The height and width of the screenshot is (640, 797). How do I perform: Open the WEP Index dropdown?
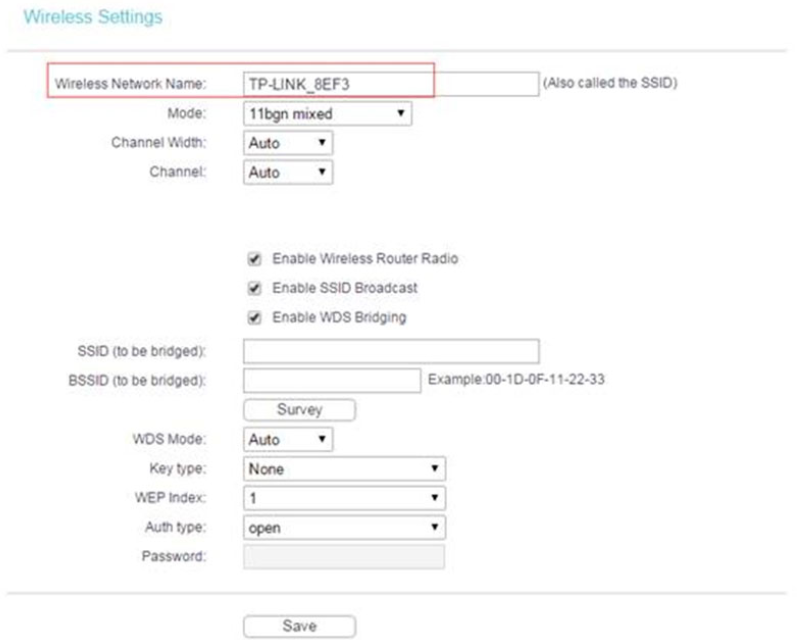pos(344,497)
